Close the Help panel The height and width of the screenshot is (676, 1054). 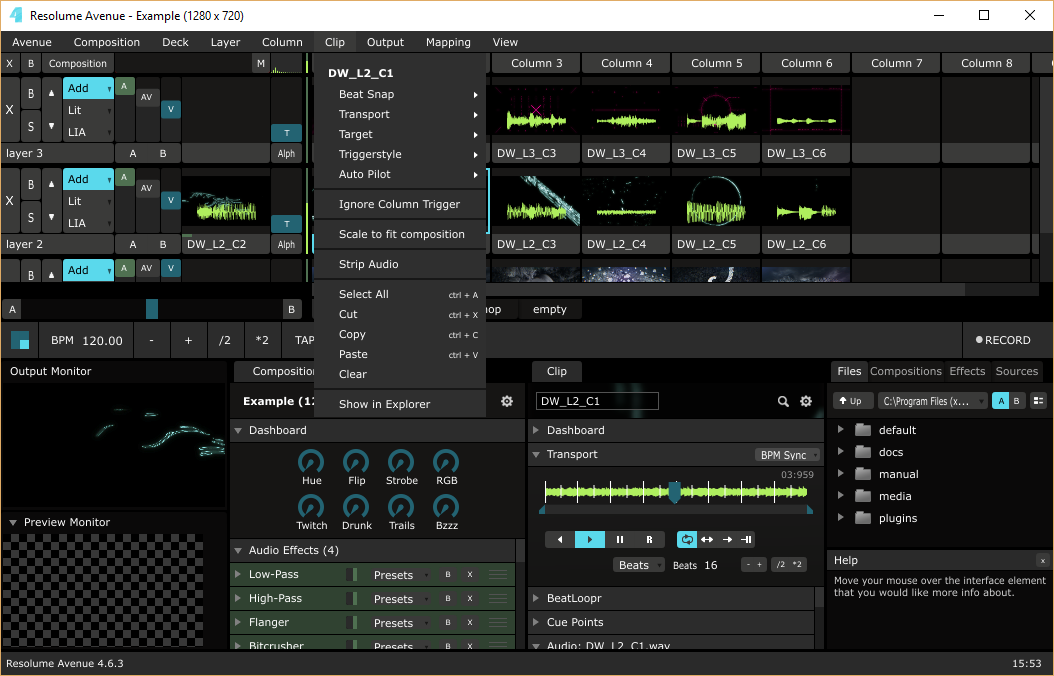1043,560
